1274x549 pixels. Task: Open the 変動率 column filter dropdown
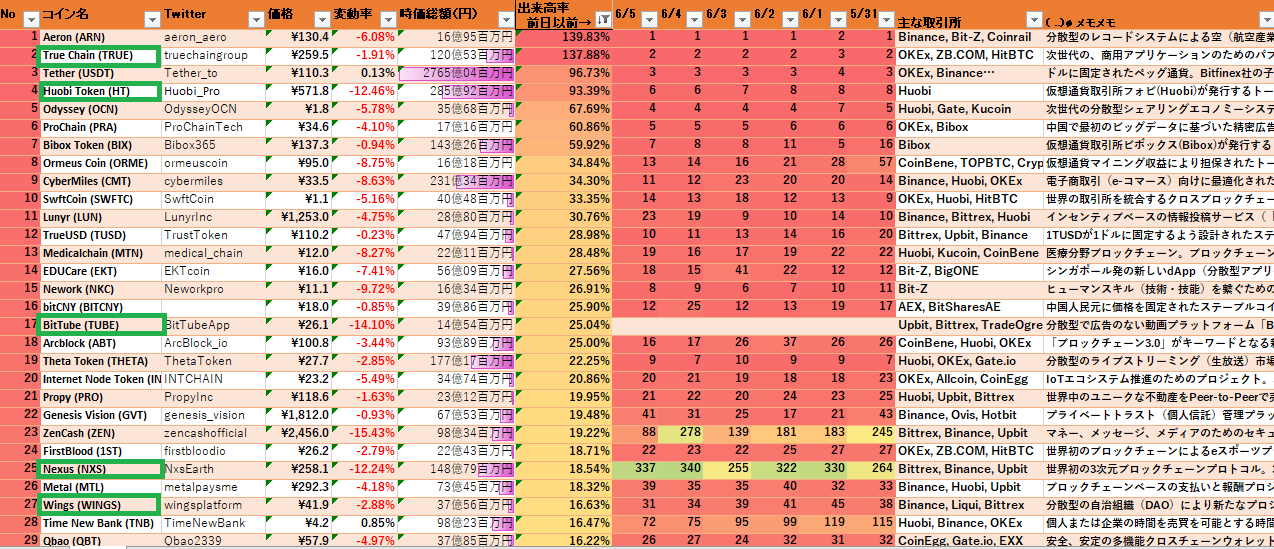tap(386, 19)
